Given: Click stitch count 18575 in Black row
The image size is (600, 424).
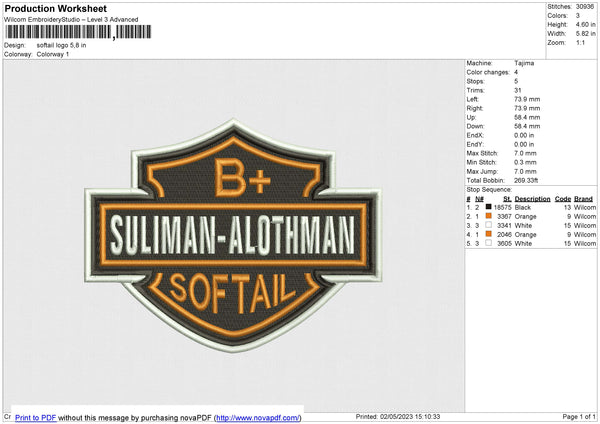Looking at the screenshot, I should tap(502, 207).
